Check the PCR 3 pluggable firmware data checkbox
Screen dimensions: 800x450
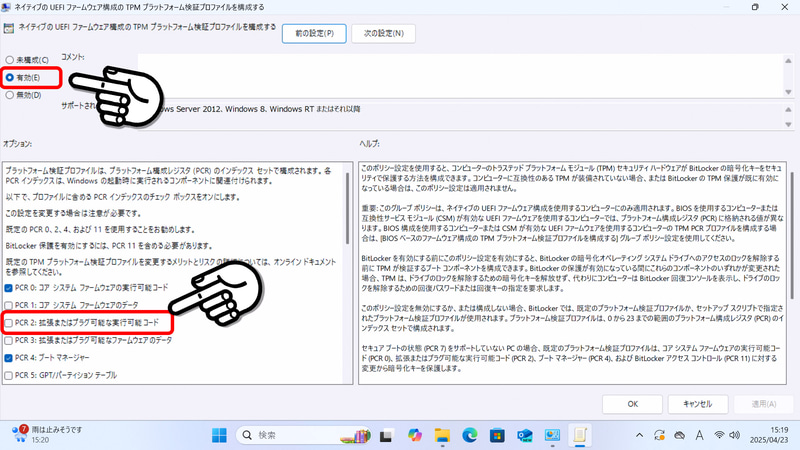pos(9,340)
